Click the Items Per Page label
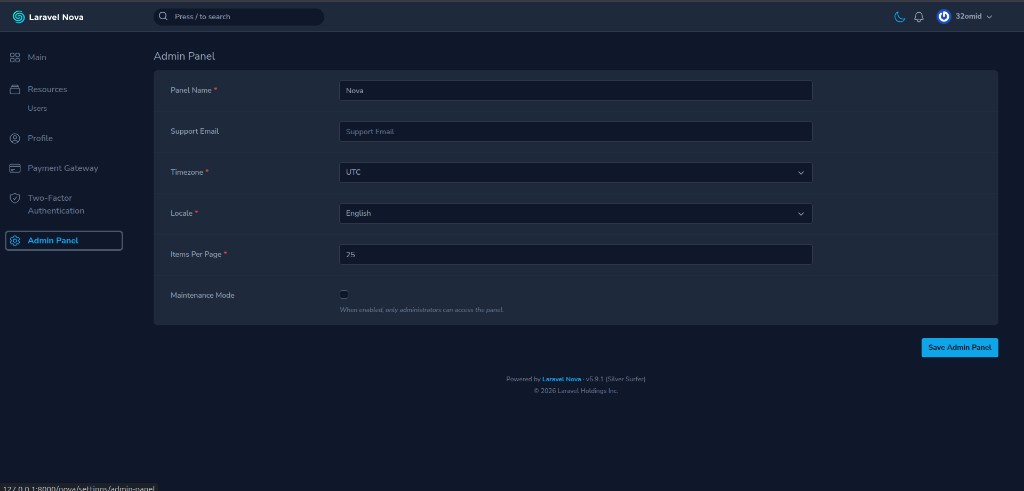Viewport: 1024px width, 491px height. [x=196, y=255]
